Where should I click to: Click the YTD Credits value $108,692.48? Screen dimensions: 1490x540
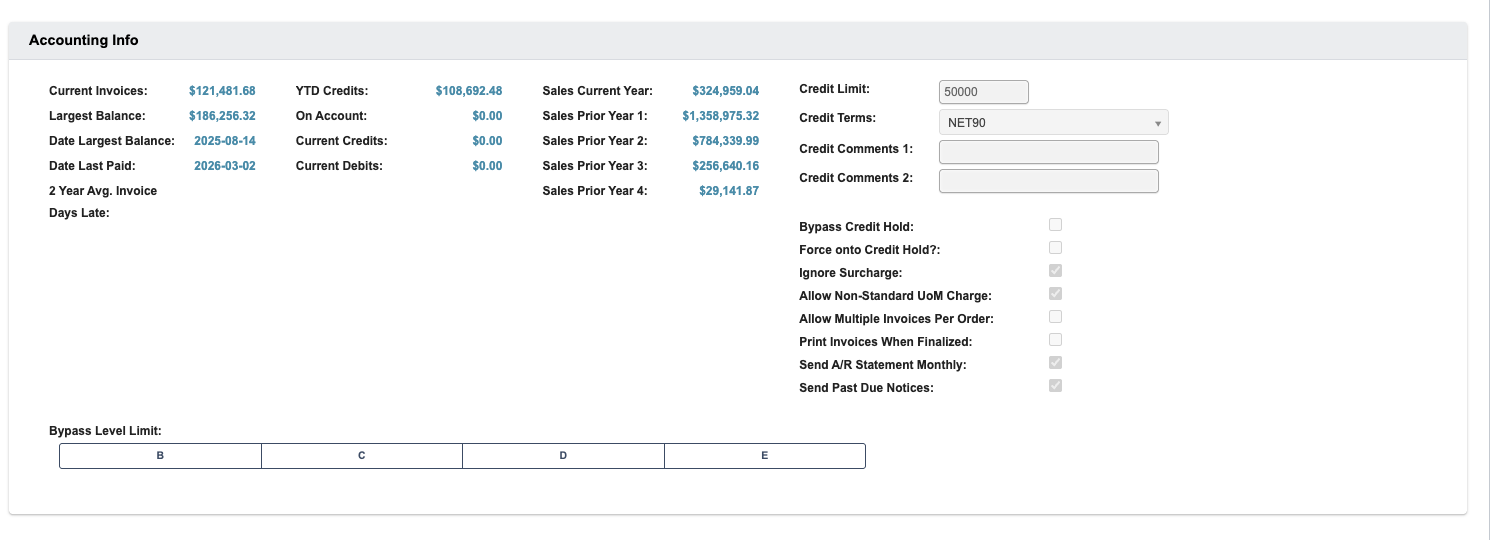point(469,91)
